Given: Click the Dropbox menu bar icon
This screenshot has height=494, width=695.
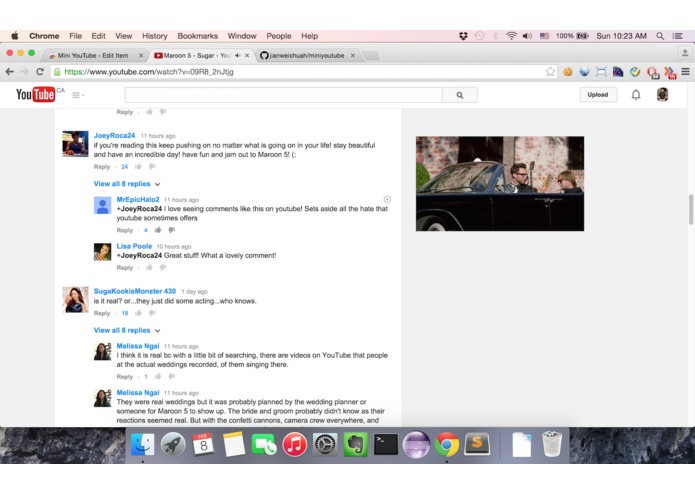Looking at the screenshot, I should click(463, 36).
